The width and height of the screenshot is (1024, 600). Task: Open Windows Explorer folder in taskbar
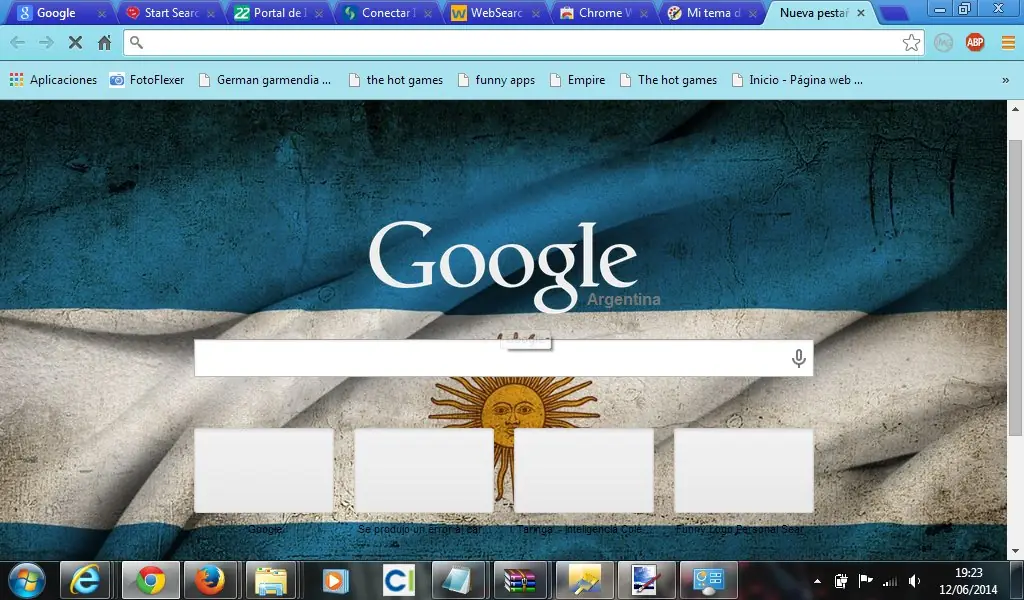point(270,580)
